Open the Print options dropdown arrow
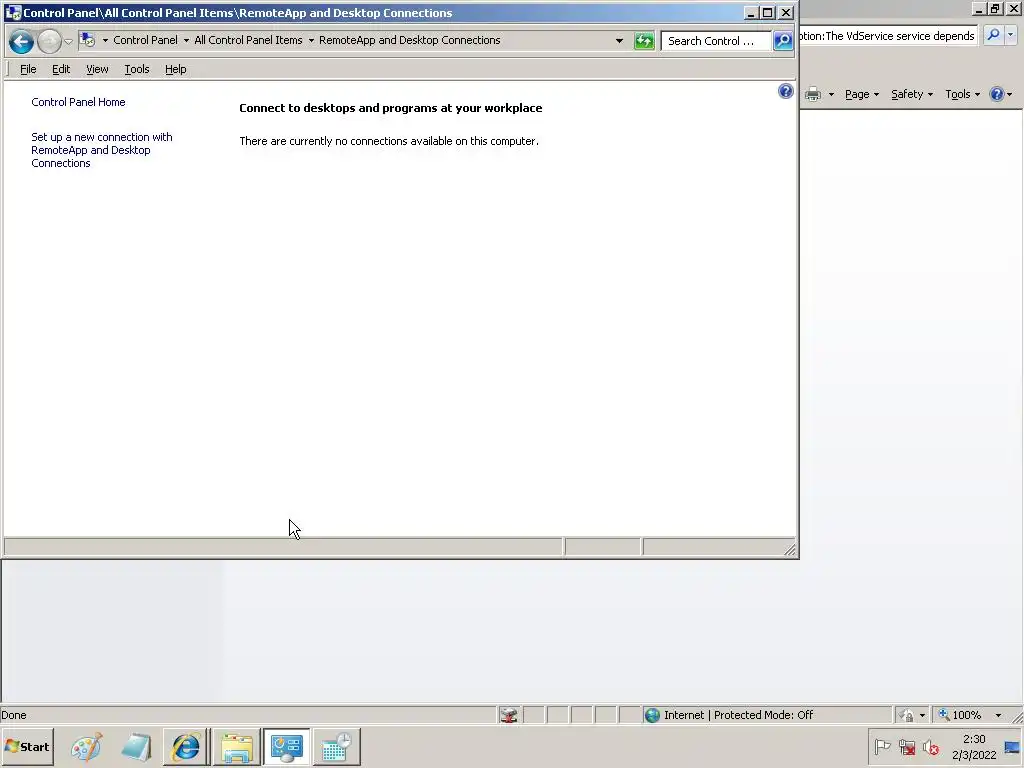1024x768 pixels. pyautogui.click(x=831, y=95)
